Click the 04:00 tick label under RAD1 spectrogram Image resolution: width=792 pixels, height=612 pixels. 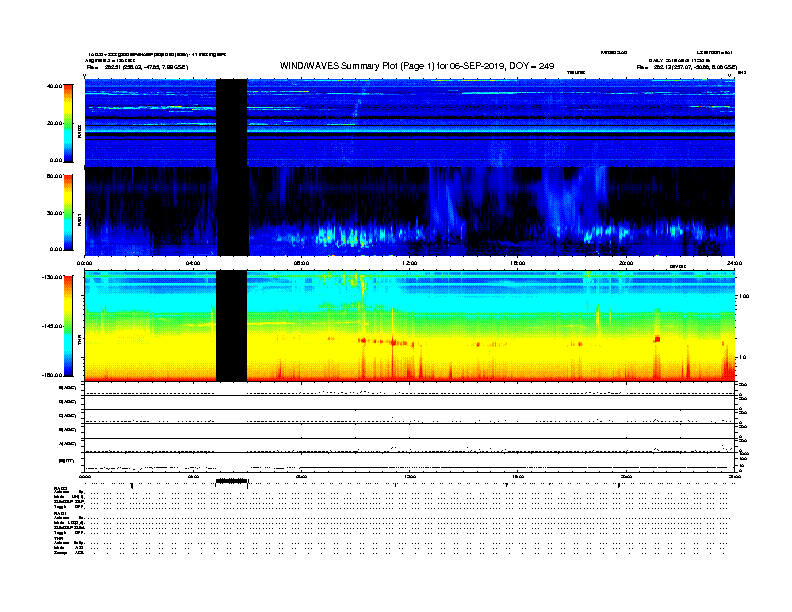pos(192,263)
